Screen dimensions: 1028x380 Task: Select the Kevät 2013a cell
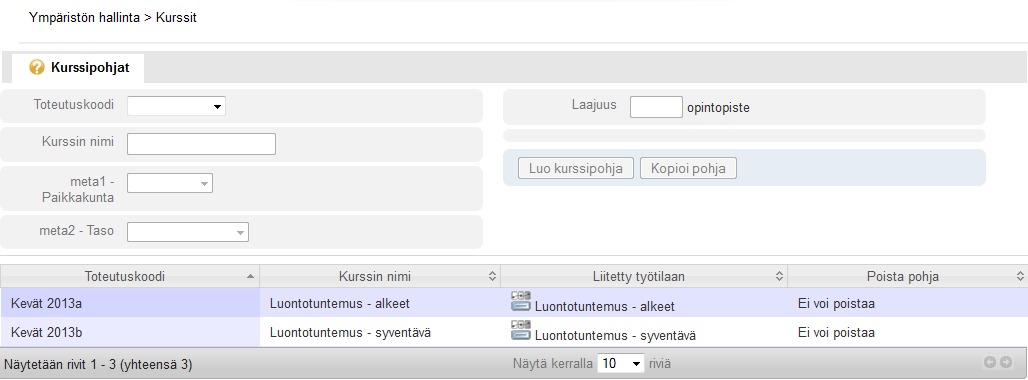130,303
